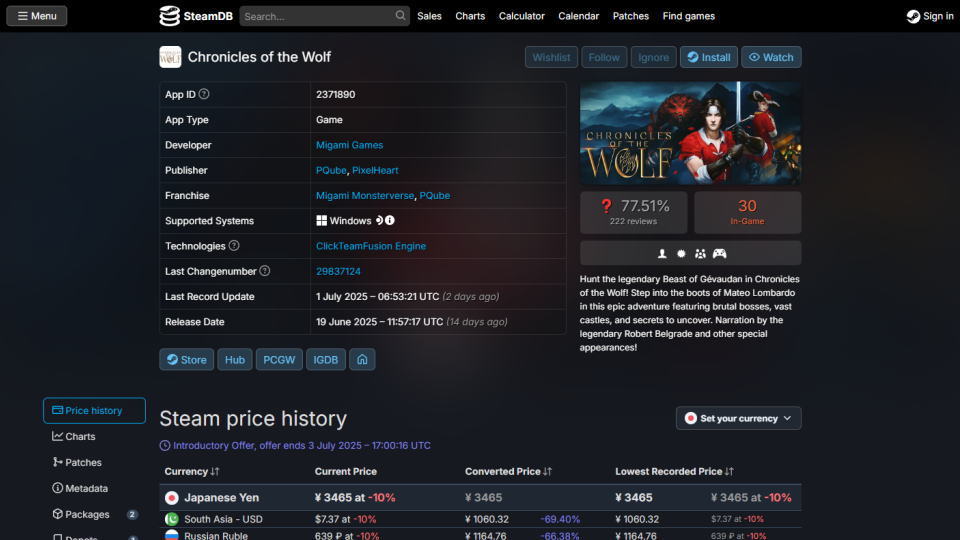Open the Store button
The width and height of the screenshot is (960, 540).
pos(187,359)
